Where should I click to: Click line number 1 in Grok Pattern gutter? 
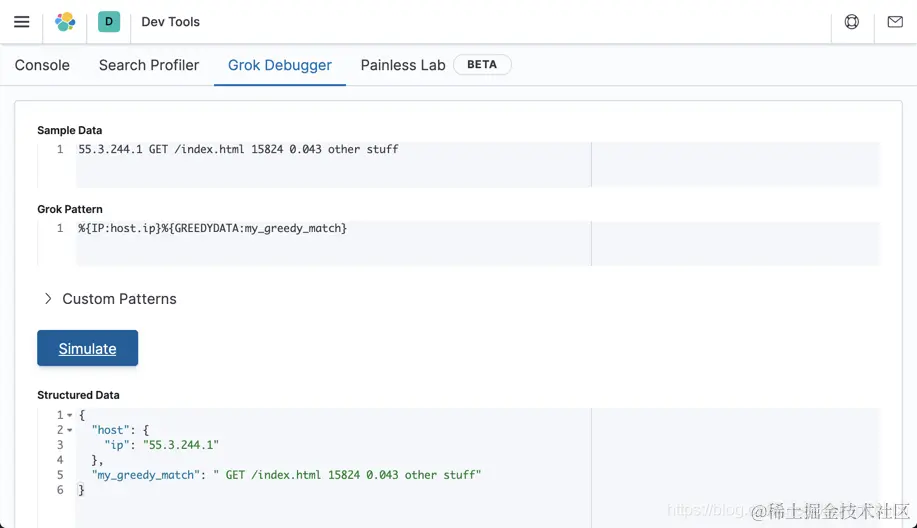[60, 228]
